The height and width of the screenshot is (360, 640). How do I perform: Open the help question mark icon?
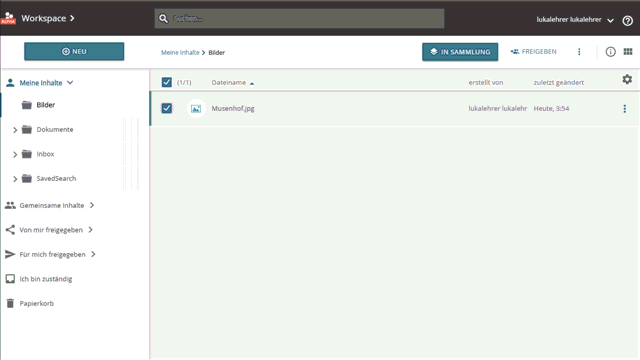click(627, 20)
